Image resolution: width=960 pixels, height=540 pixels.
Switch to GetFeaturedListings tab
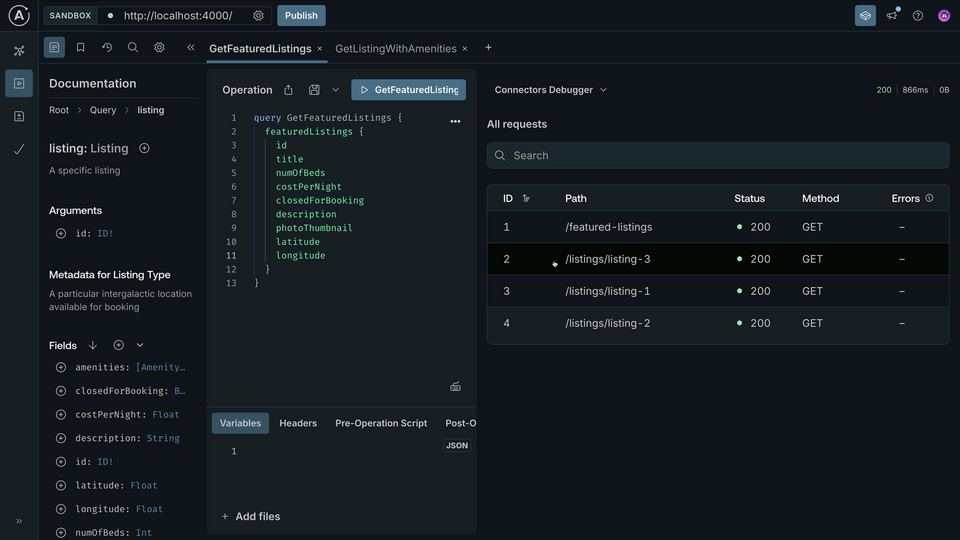pos(260,48)
